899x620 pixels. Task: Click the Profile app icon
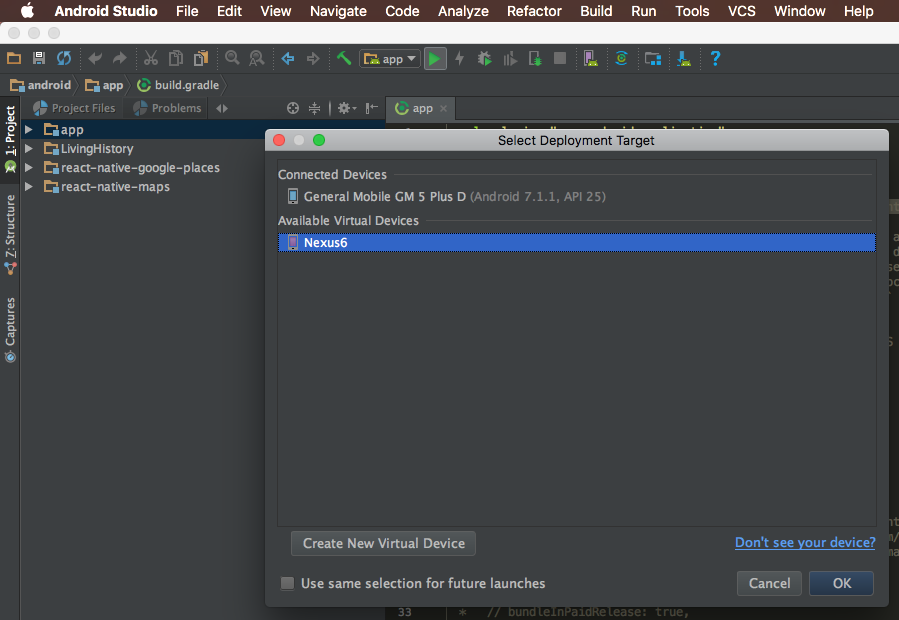click(x=510, y=59)
